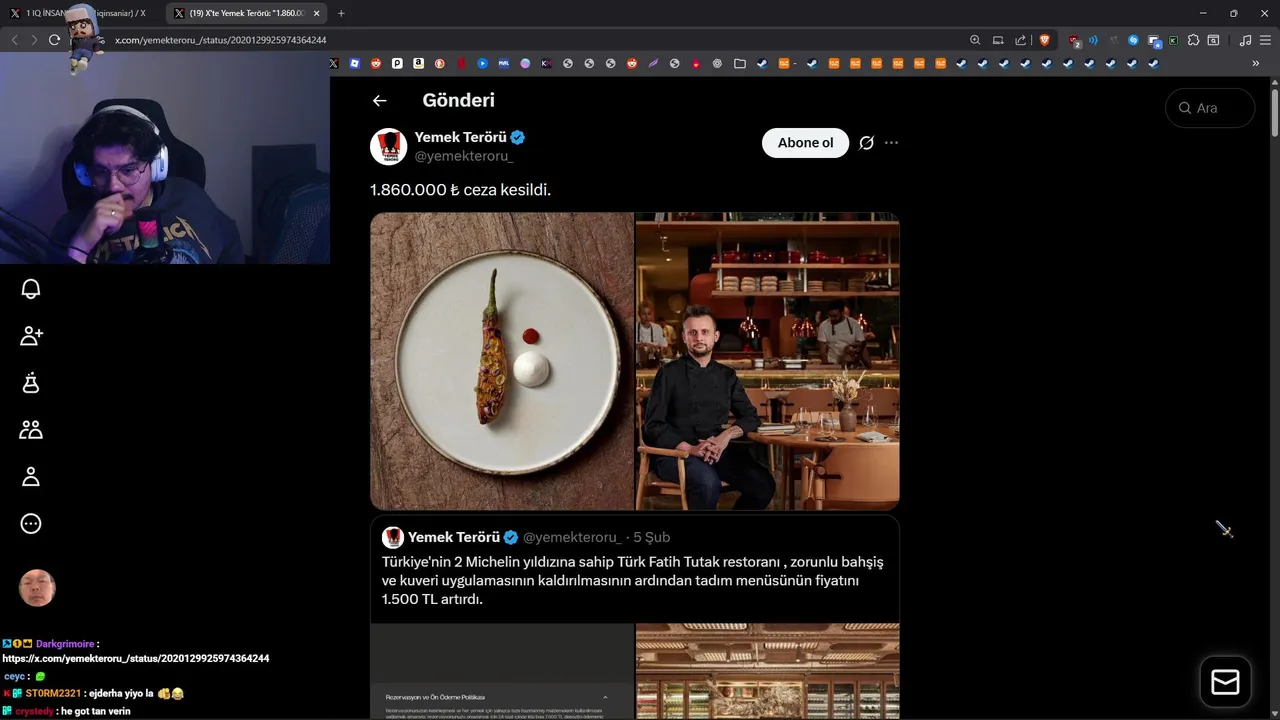Open the messages envelope button
The image size is (1280, 720).
[1225, 682]
